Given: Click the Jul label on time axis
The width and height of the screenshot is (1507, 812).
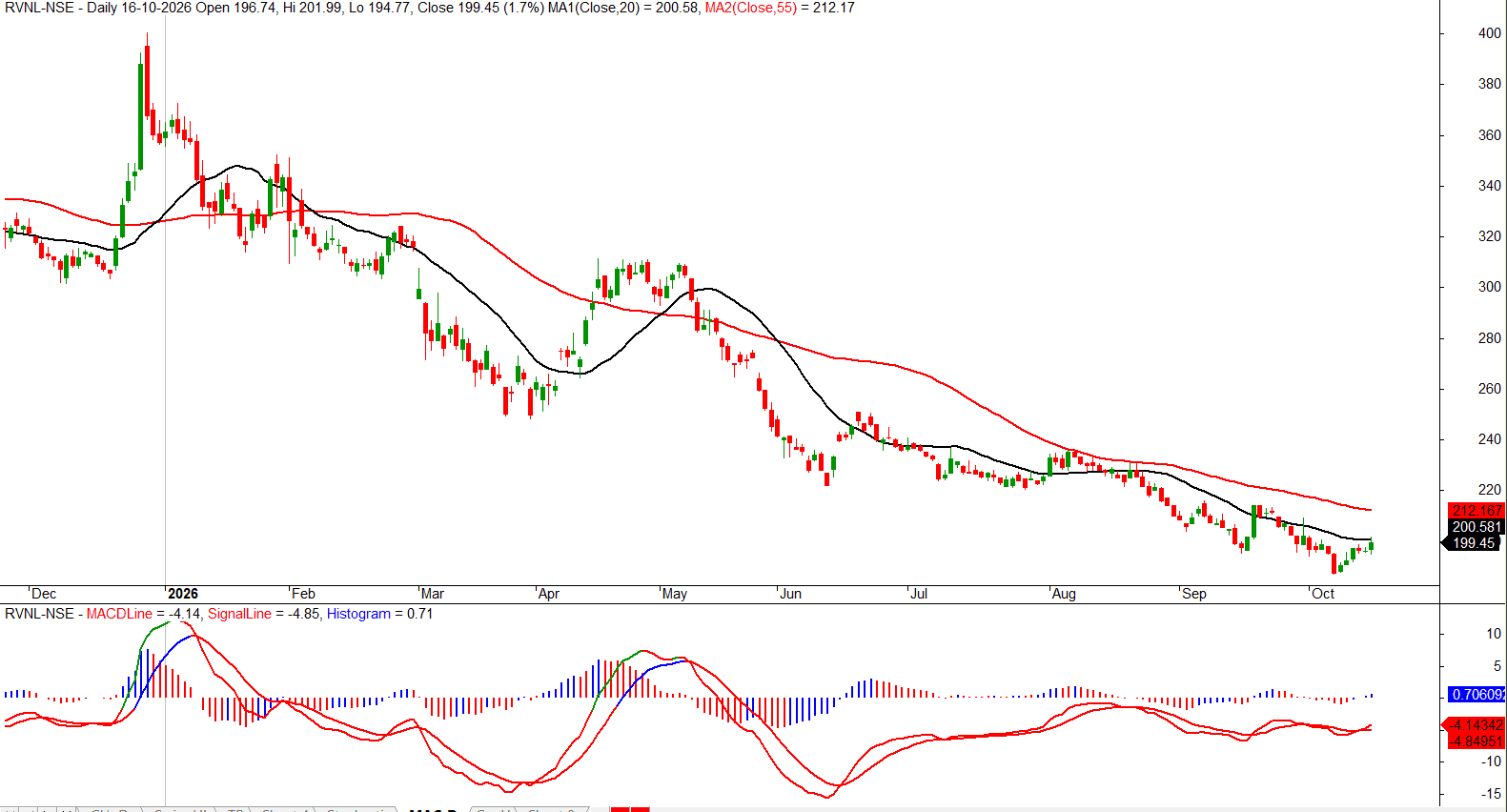Looking at the screenshot, I should click(919, 594).
